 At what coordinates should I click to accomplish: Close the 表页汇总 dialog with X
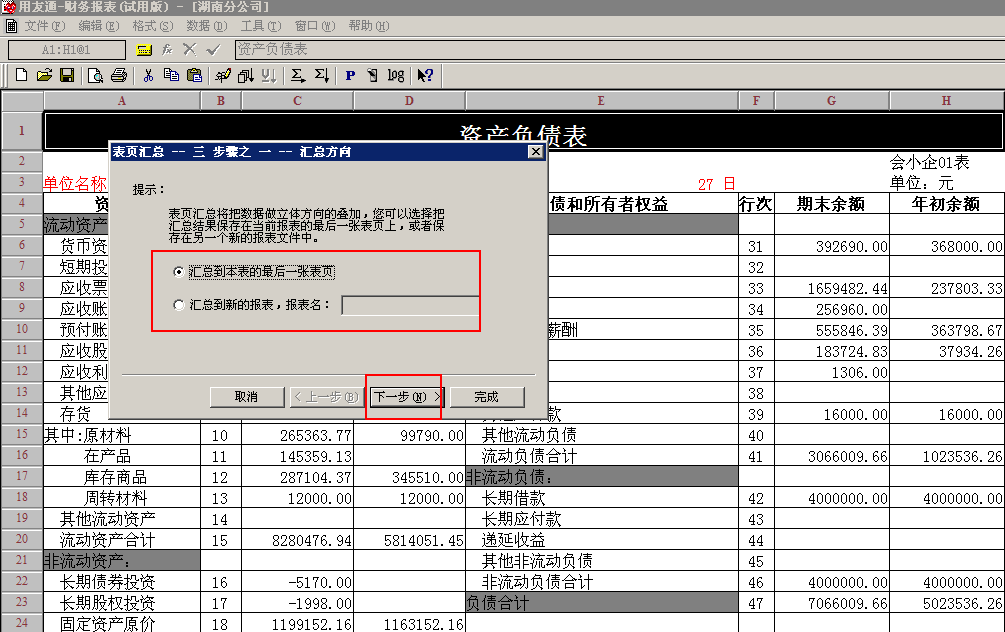tap(535, 151)
